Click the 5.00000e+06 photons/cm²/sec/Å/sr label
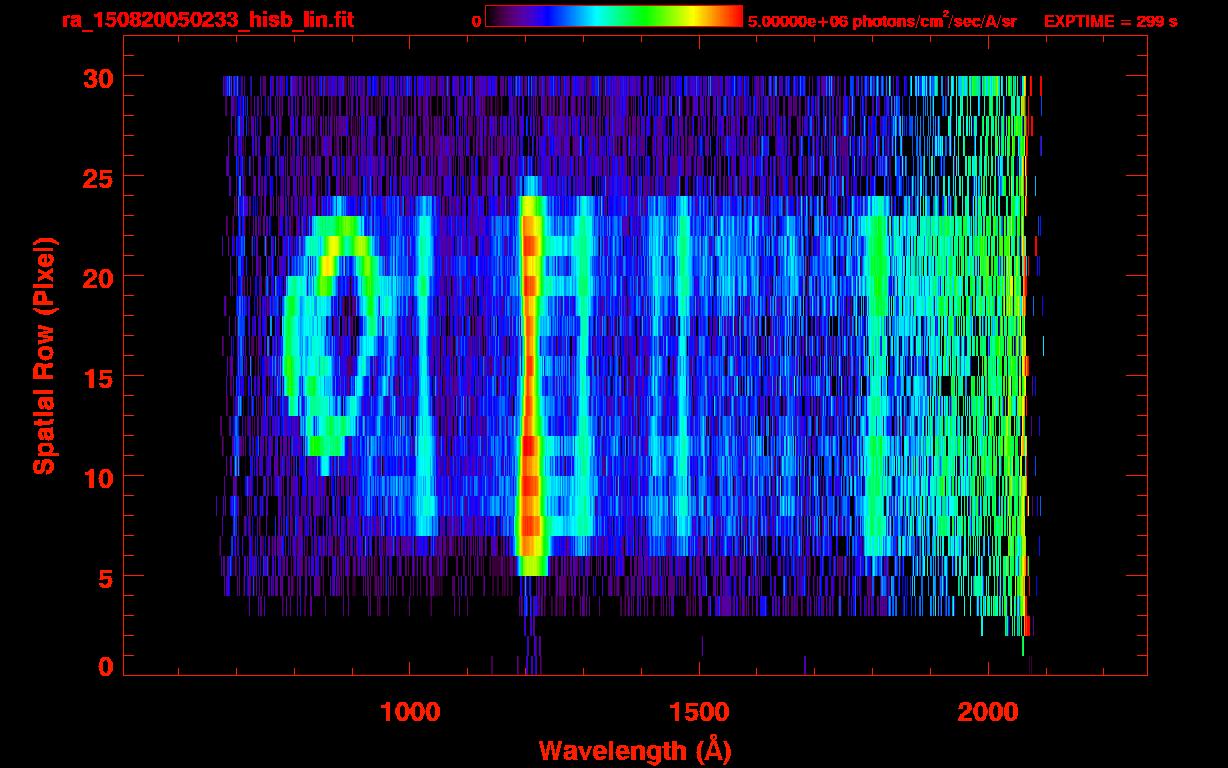 tap(881, 20)
